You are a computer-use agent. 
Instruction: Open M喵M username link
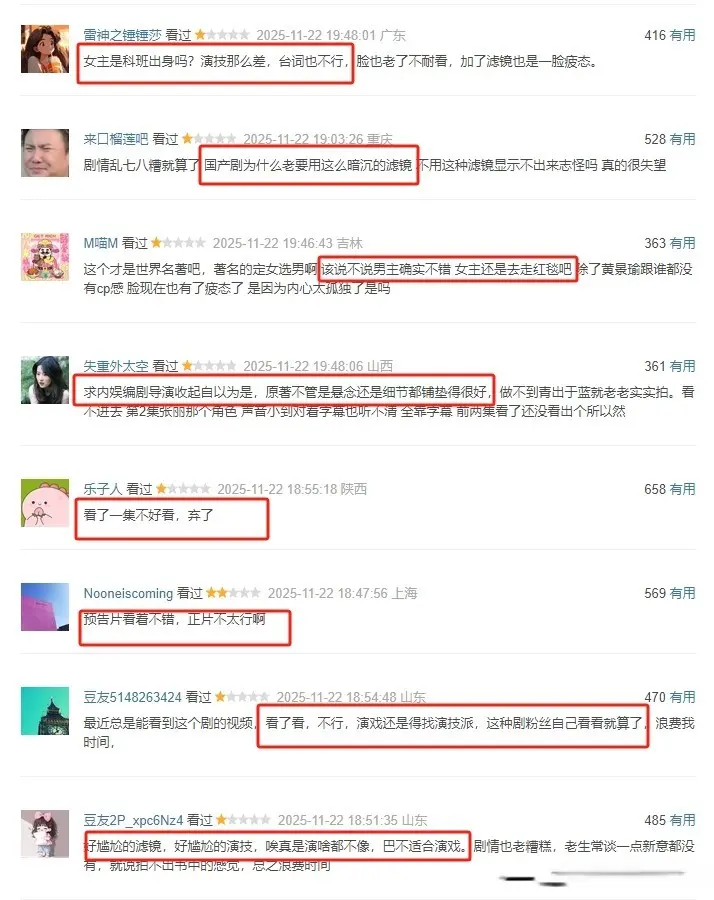(100, 243)
